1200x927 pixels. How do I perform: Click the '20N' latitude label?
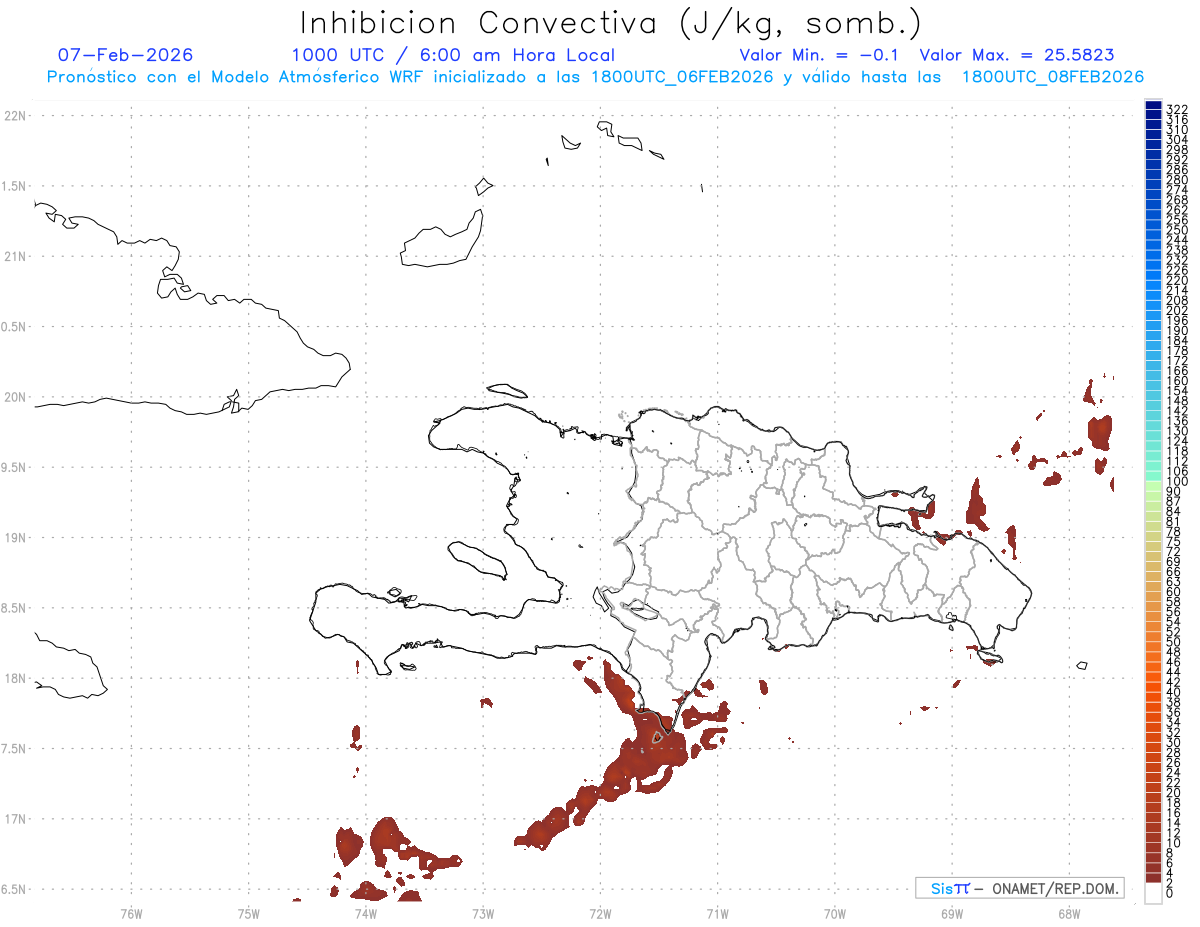click(x=15, y=397)
